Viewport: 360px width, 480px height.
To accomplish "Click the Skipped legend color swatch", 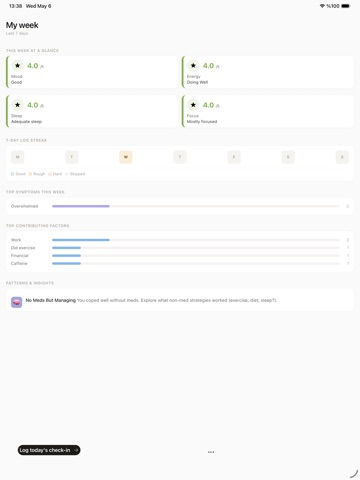I will click(x=67, y=174).
